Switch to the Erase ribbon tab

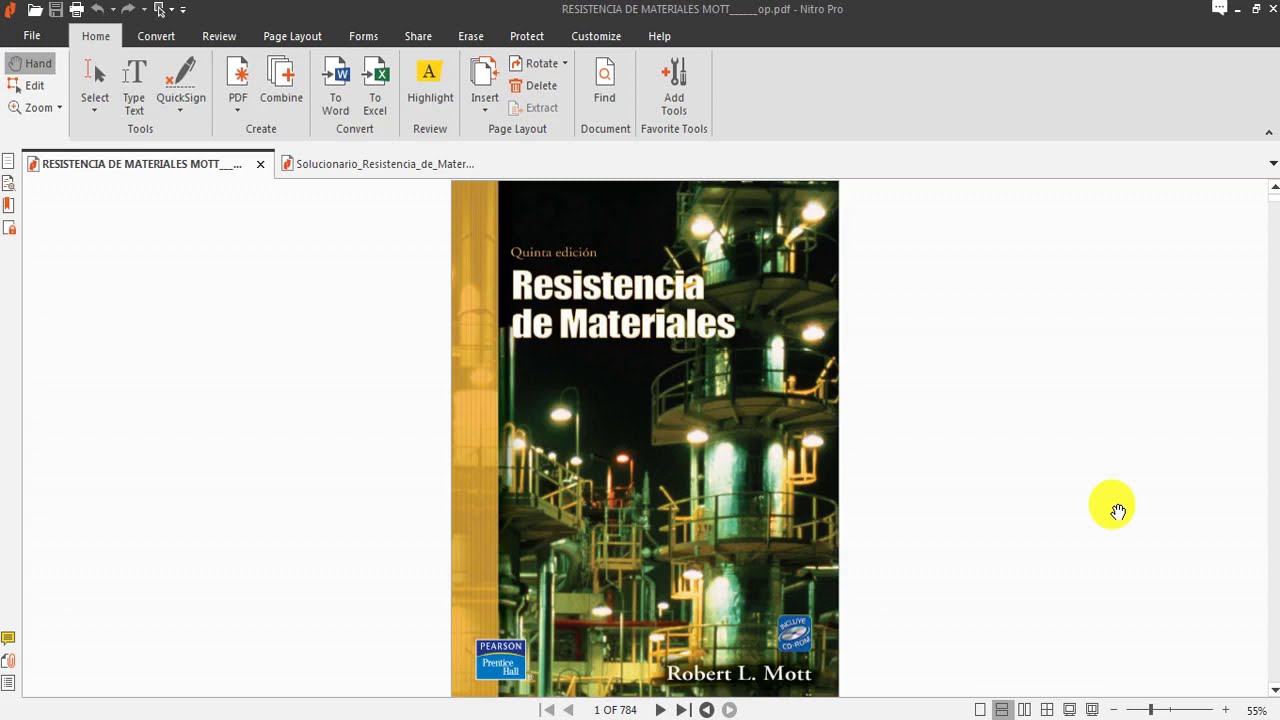pos(471,36)
